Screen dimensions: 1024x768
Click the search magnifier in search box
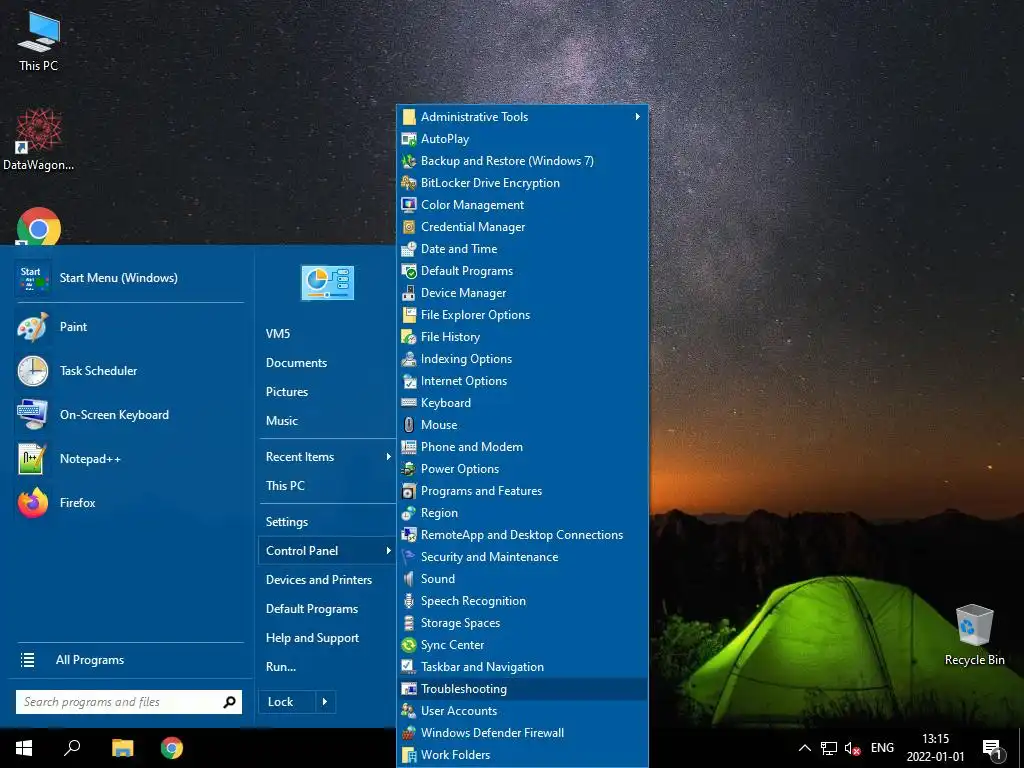click(x=230, y=702)
